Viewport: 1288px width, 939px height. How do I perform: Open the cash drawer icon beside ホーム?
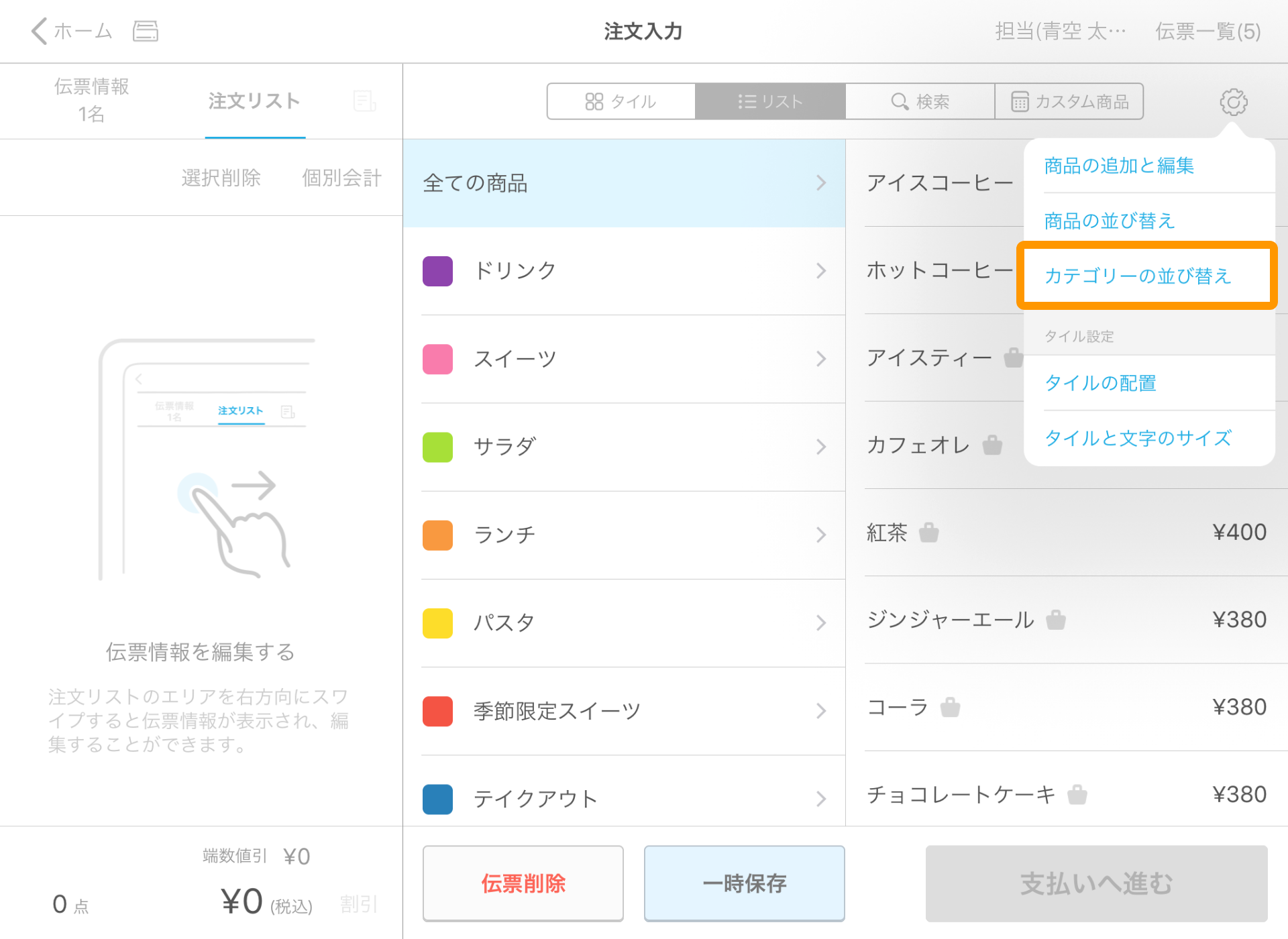(x=146, y=31)
